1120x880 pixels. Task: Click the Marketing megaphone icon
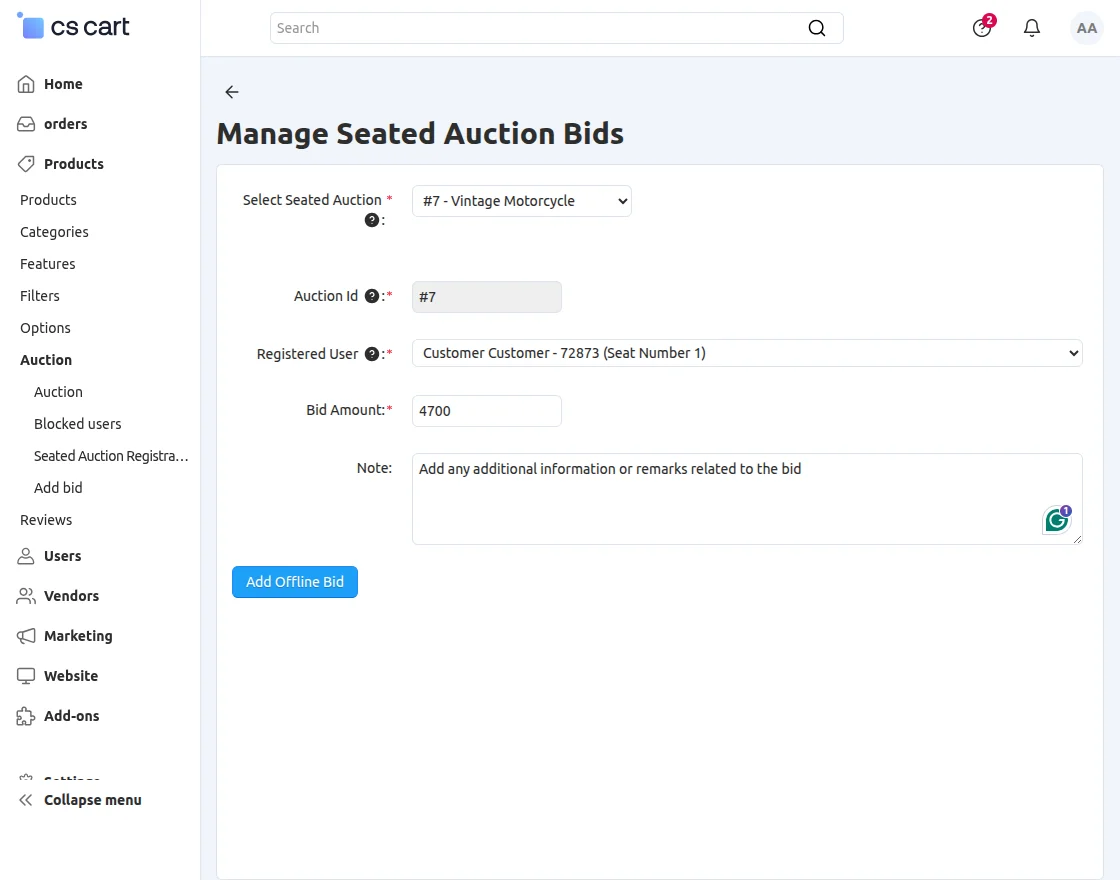(x=26, y=636)
